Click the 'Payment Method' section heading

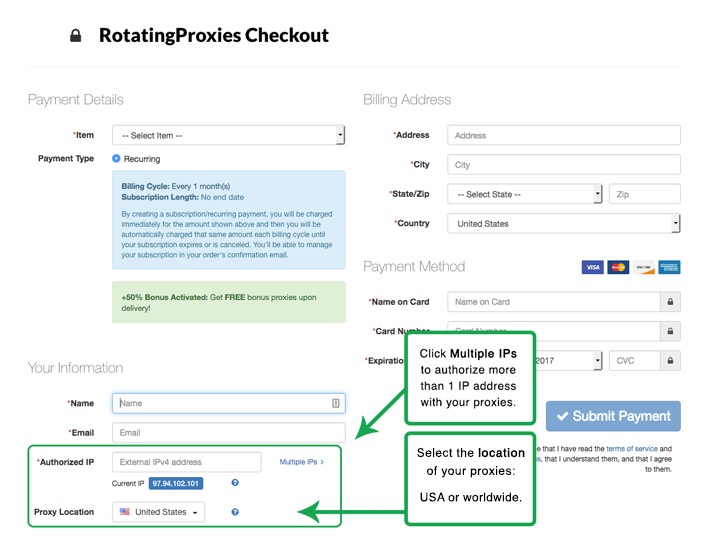(414, 266)
